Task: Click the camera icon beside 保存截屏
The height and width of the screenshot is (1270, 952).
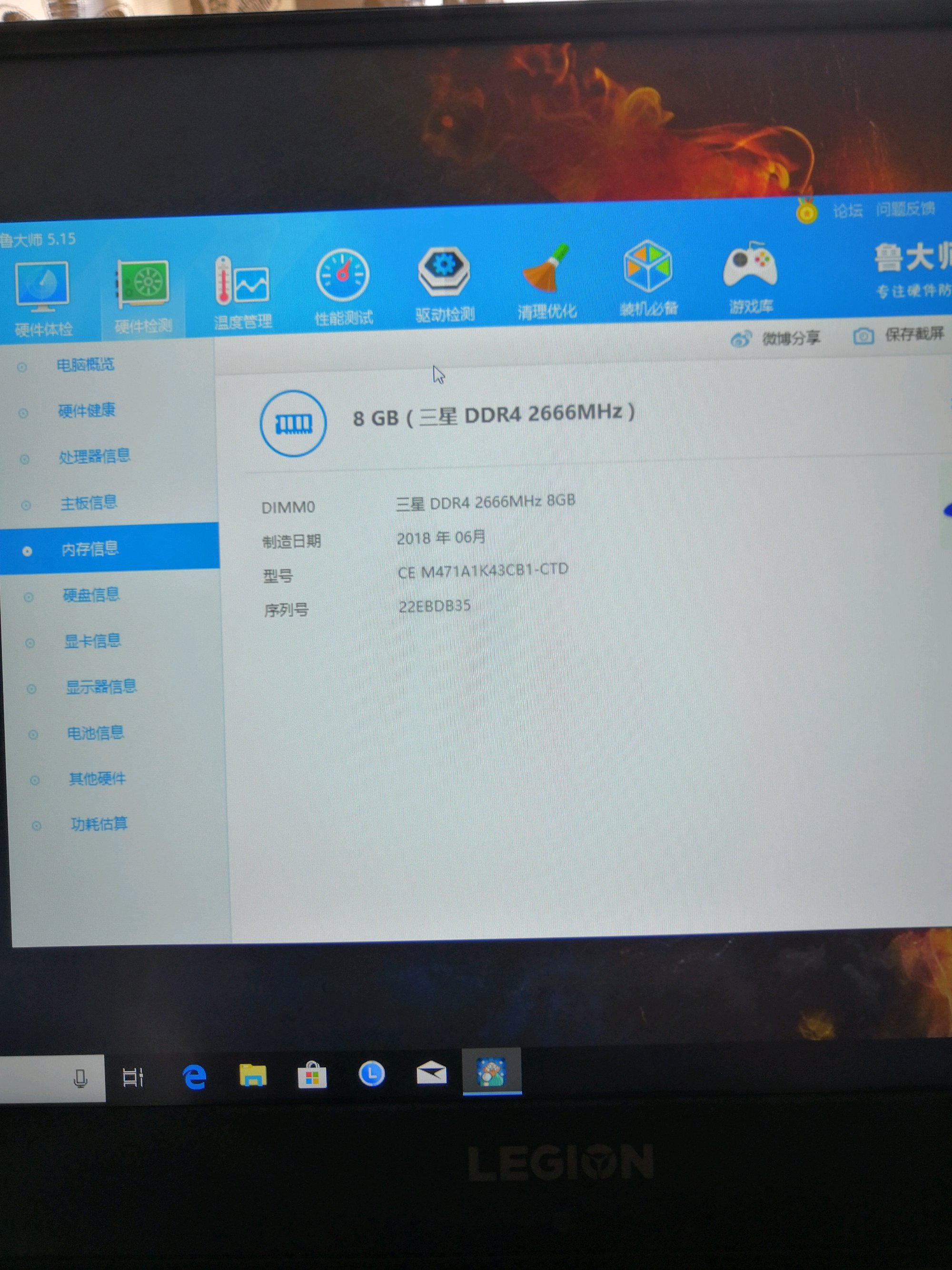Action: point(863,336)
